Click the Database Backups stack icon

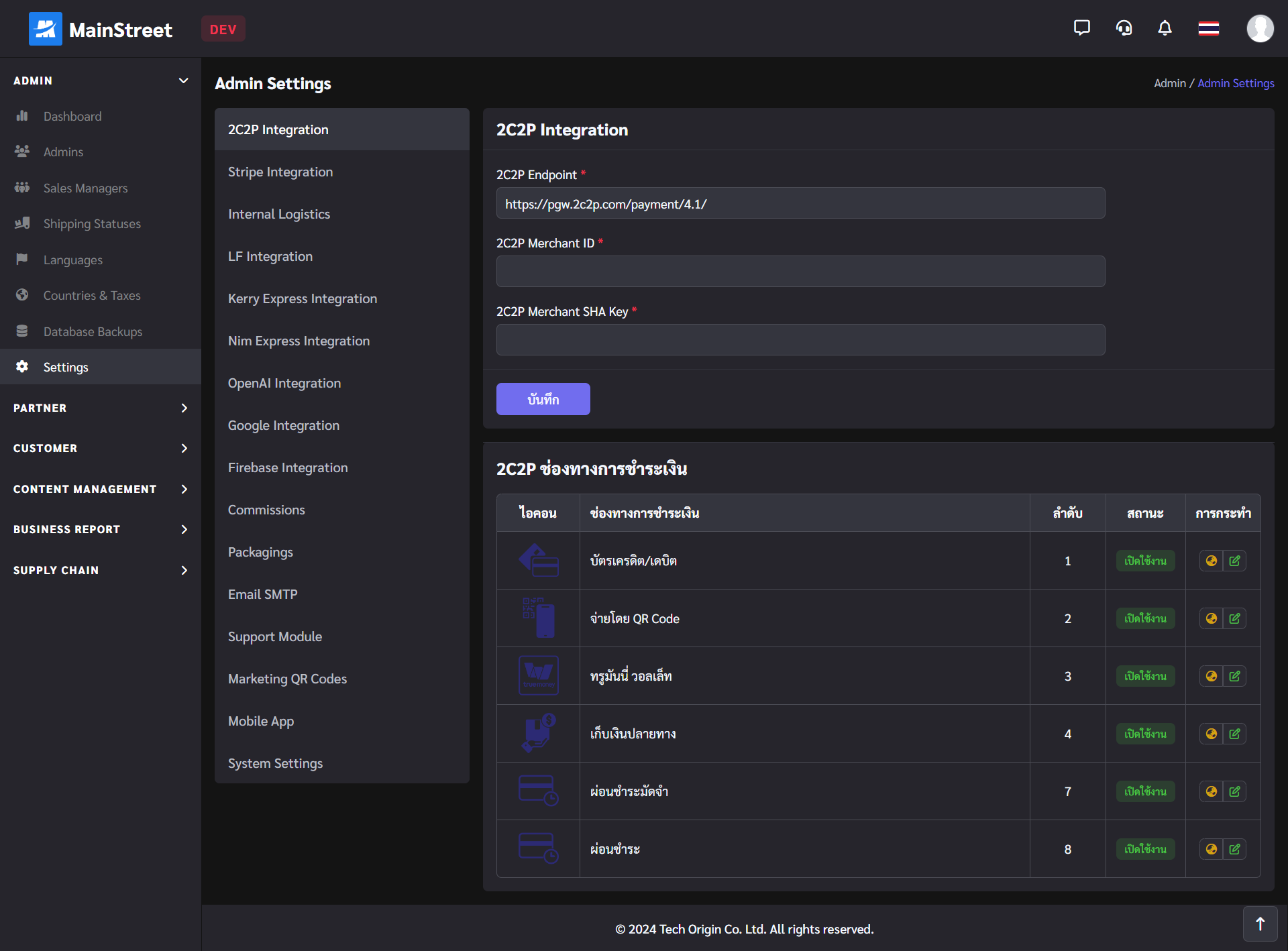[x=22, y=331]
